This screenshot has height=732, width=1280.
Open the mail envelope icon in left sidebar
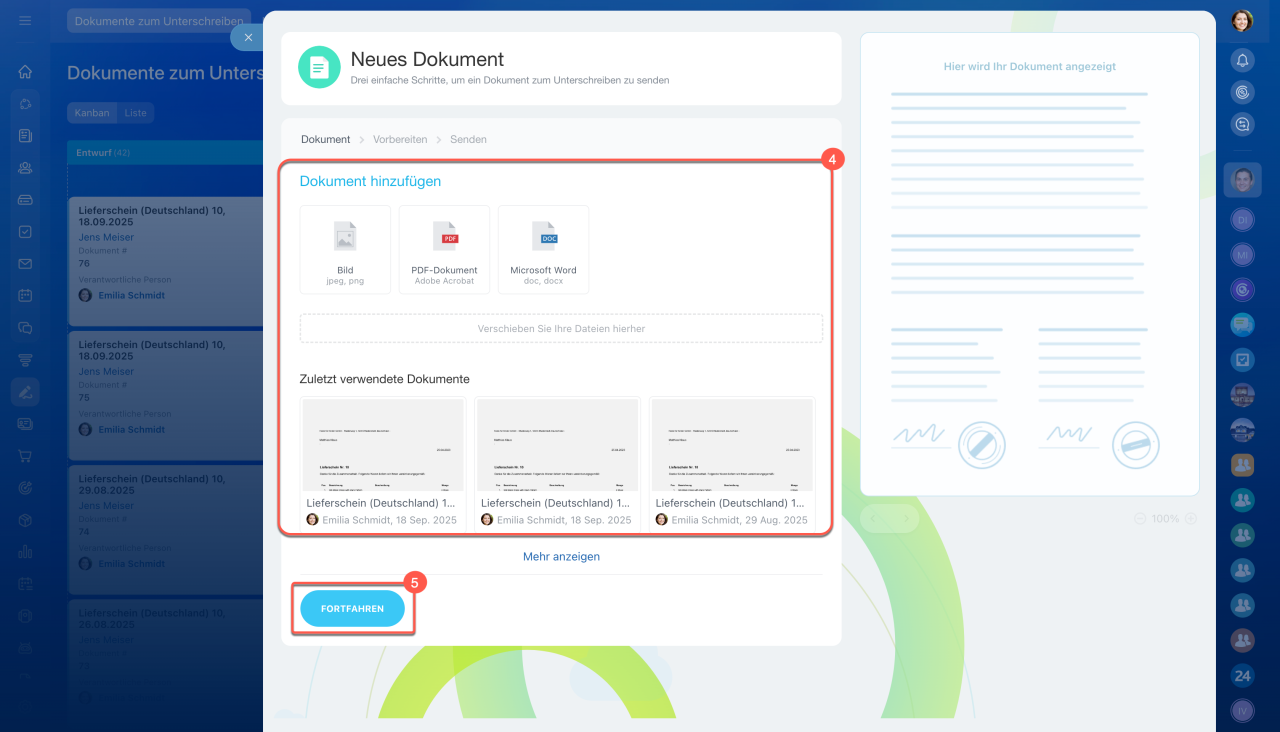click(x=25, y=264)
